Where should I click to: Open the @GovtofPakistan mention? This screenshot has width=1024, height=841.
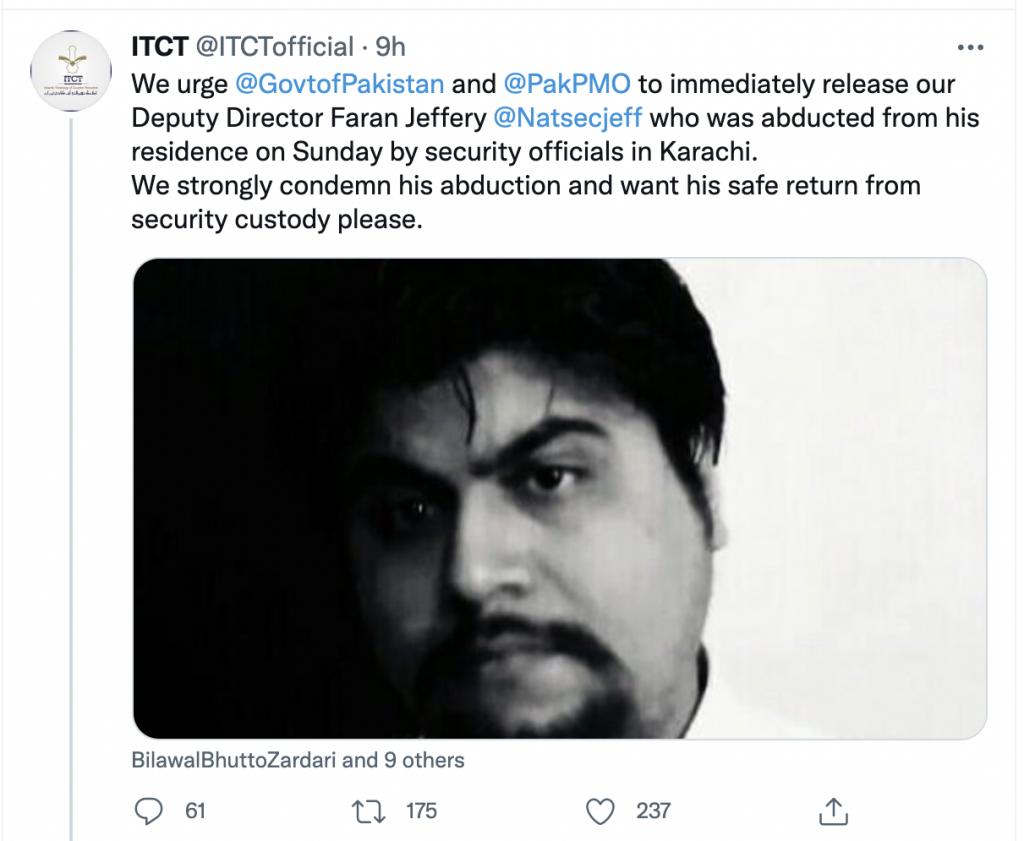(x=339, y=83)
